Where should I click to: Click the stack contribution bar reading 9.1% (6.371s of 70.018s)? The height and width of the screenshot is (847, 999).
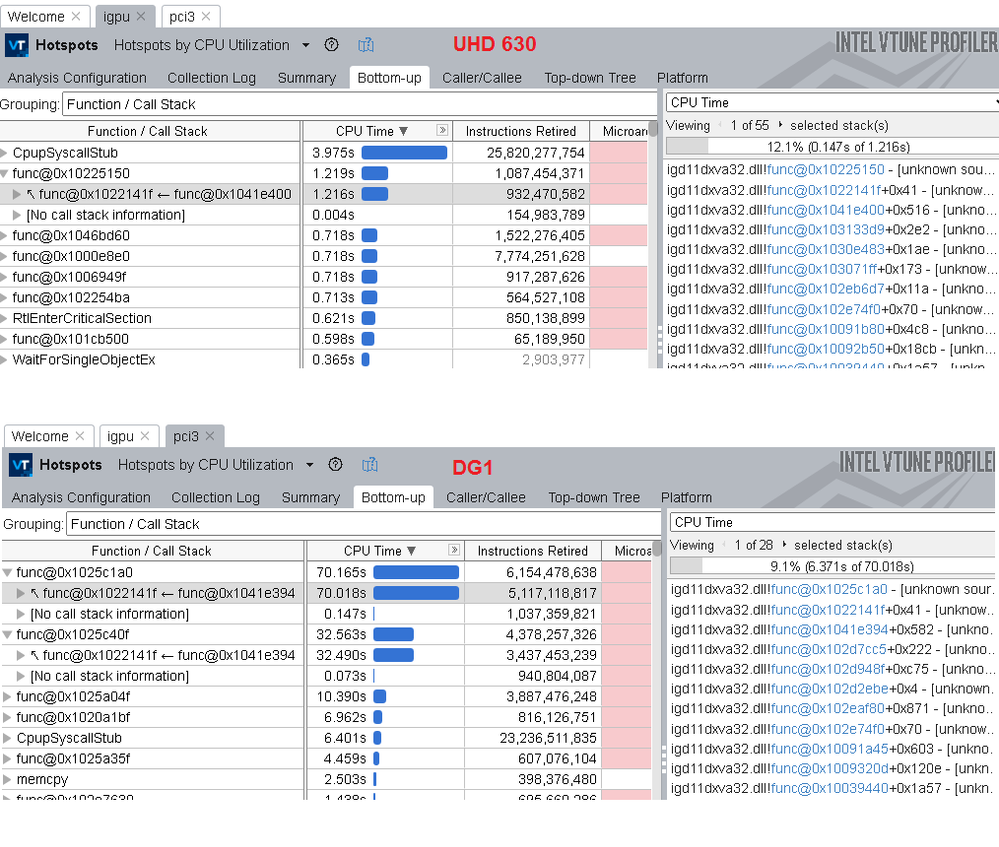click(833, 567)
